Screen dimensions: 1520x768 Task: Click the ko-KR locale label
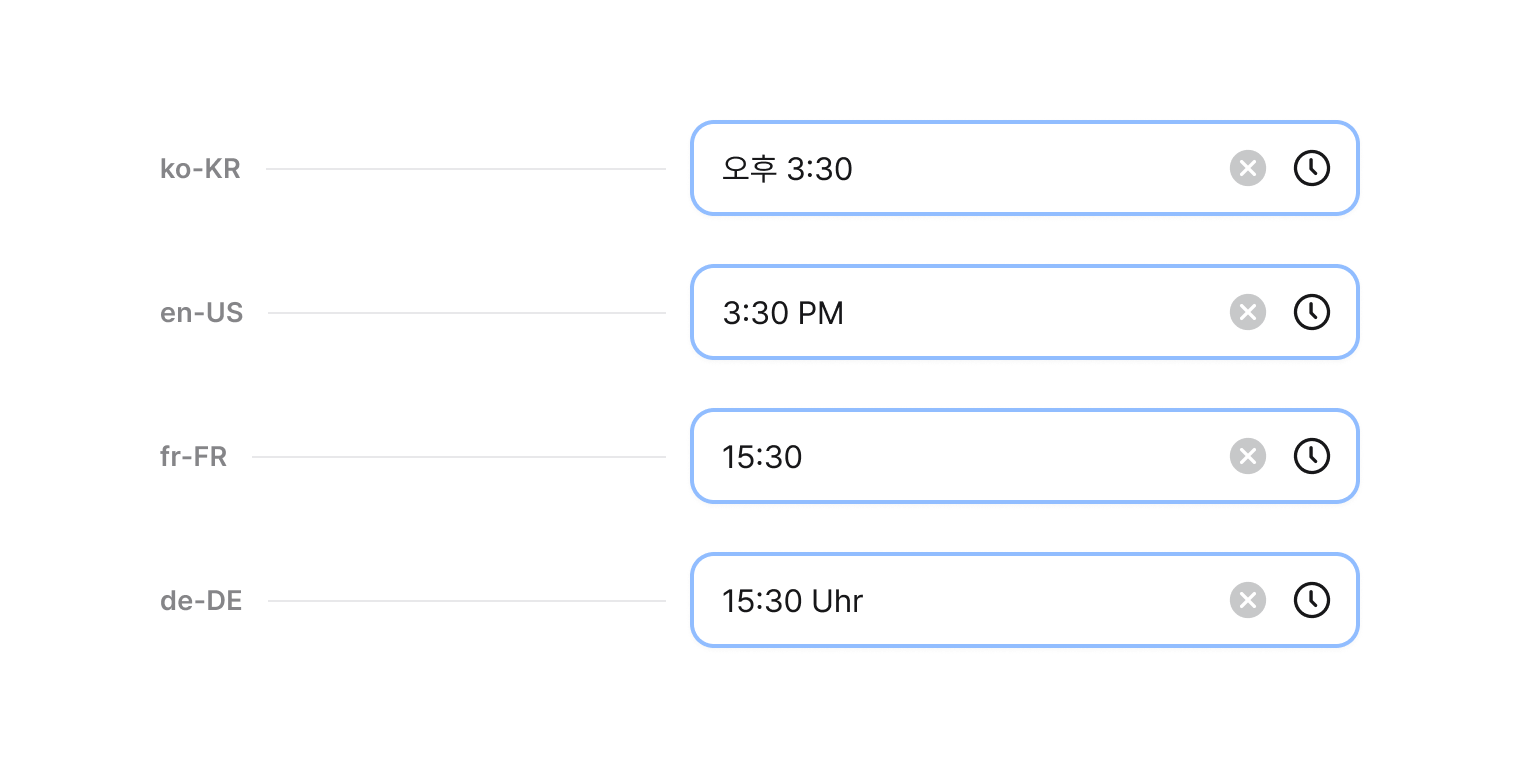[x=200, y=169]
